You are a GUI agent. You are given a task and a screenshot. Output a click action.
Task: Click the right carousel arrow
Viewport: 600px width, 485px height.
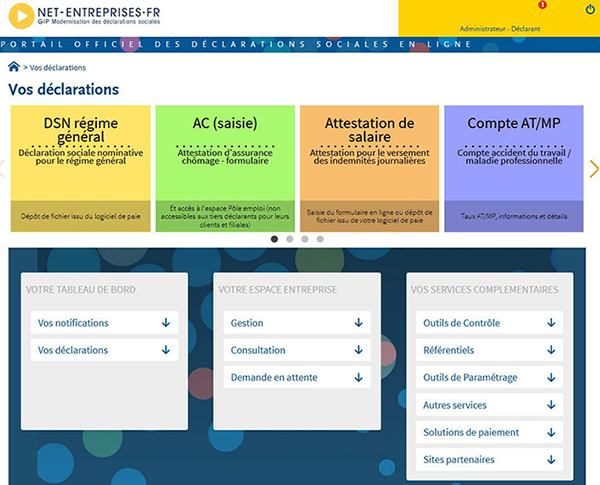[x=594, y=168]
